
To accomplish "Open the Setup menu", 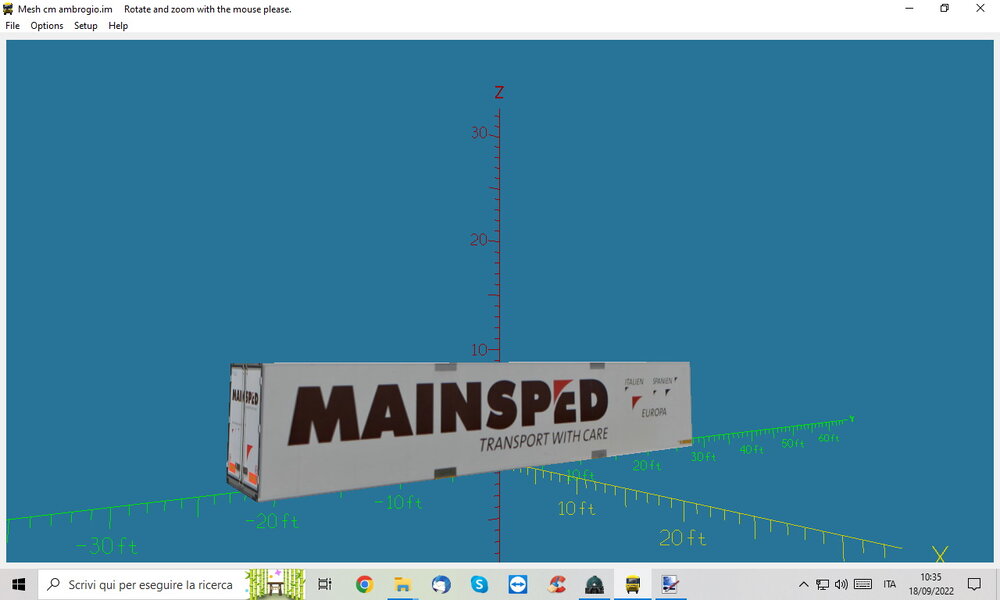I will pyautogui.click(x=85, y=26).
